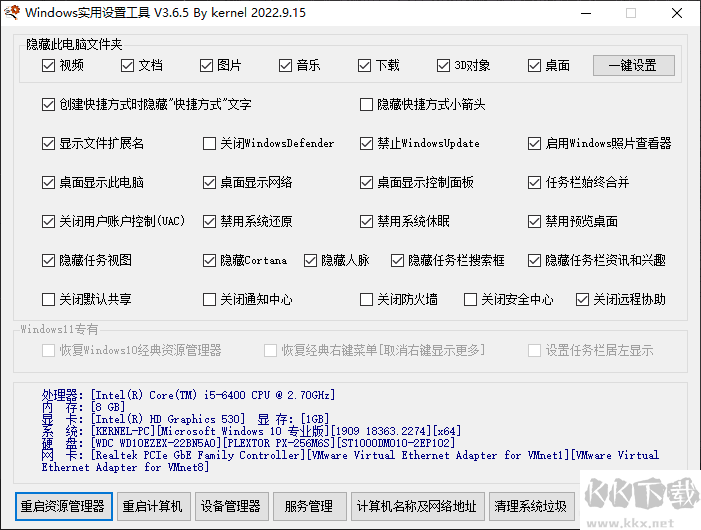Click 重启计算机 button
Screen dimensions: 701x530
pos(154,506)
